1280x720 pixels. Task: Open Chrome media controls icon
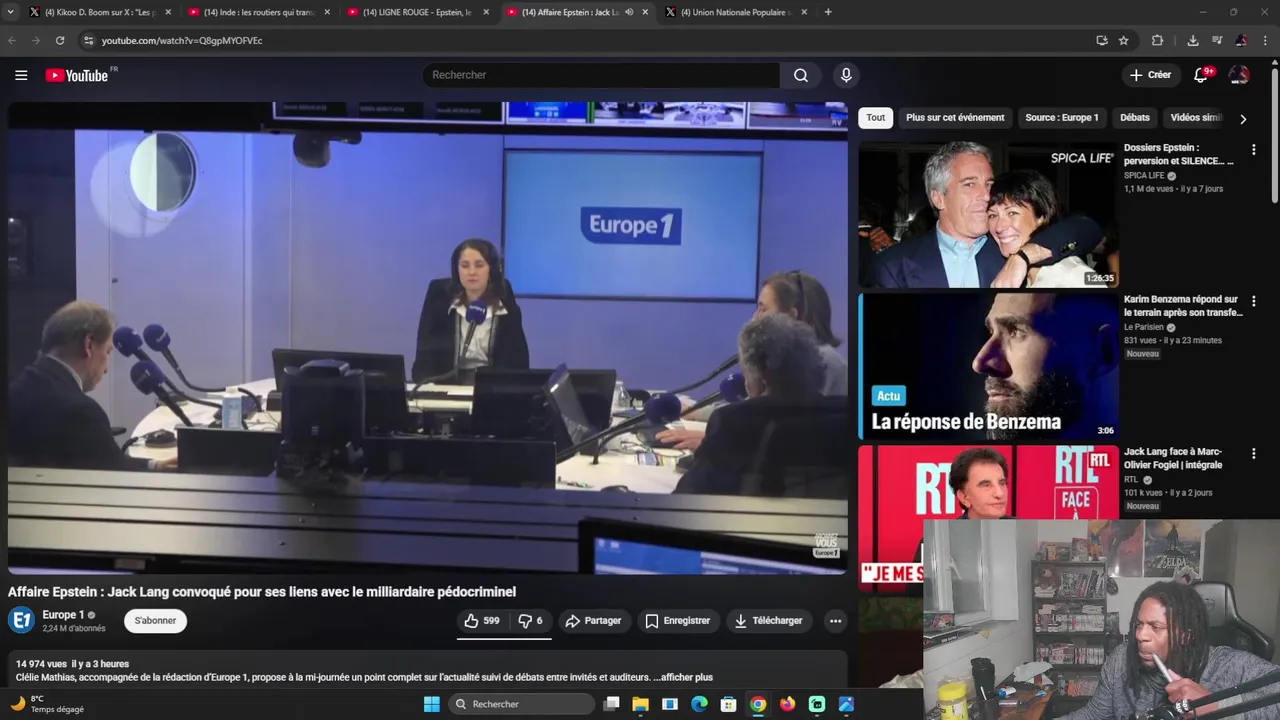1217,40
